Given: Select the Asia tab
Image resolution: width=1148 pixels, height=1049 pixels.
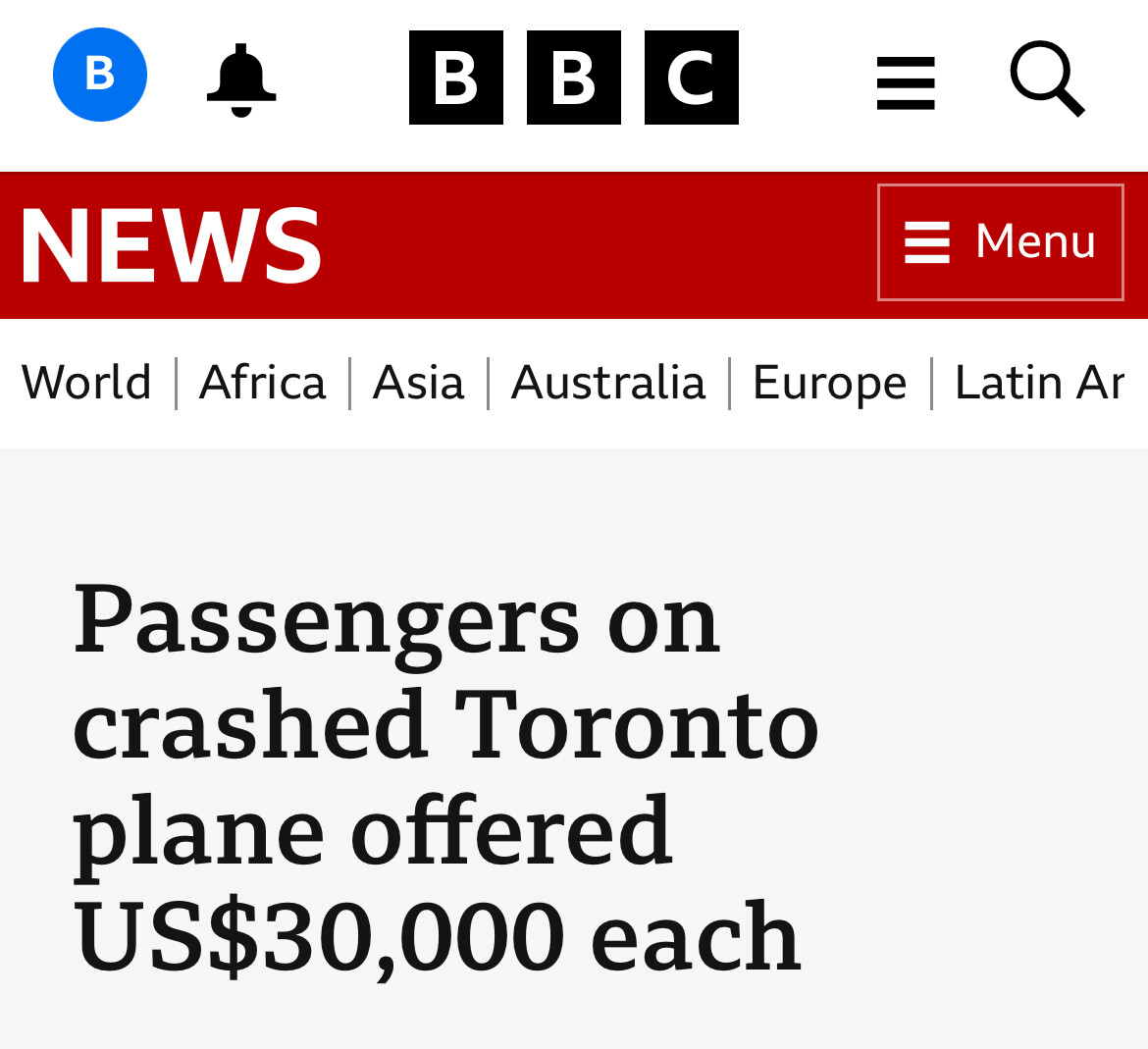Looking at the screenshot, I should pyautogui.click(x=418, y=383).
